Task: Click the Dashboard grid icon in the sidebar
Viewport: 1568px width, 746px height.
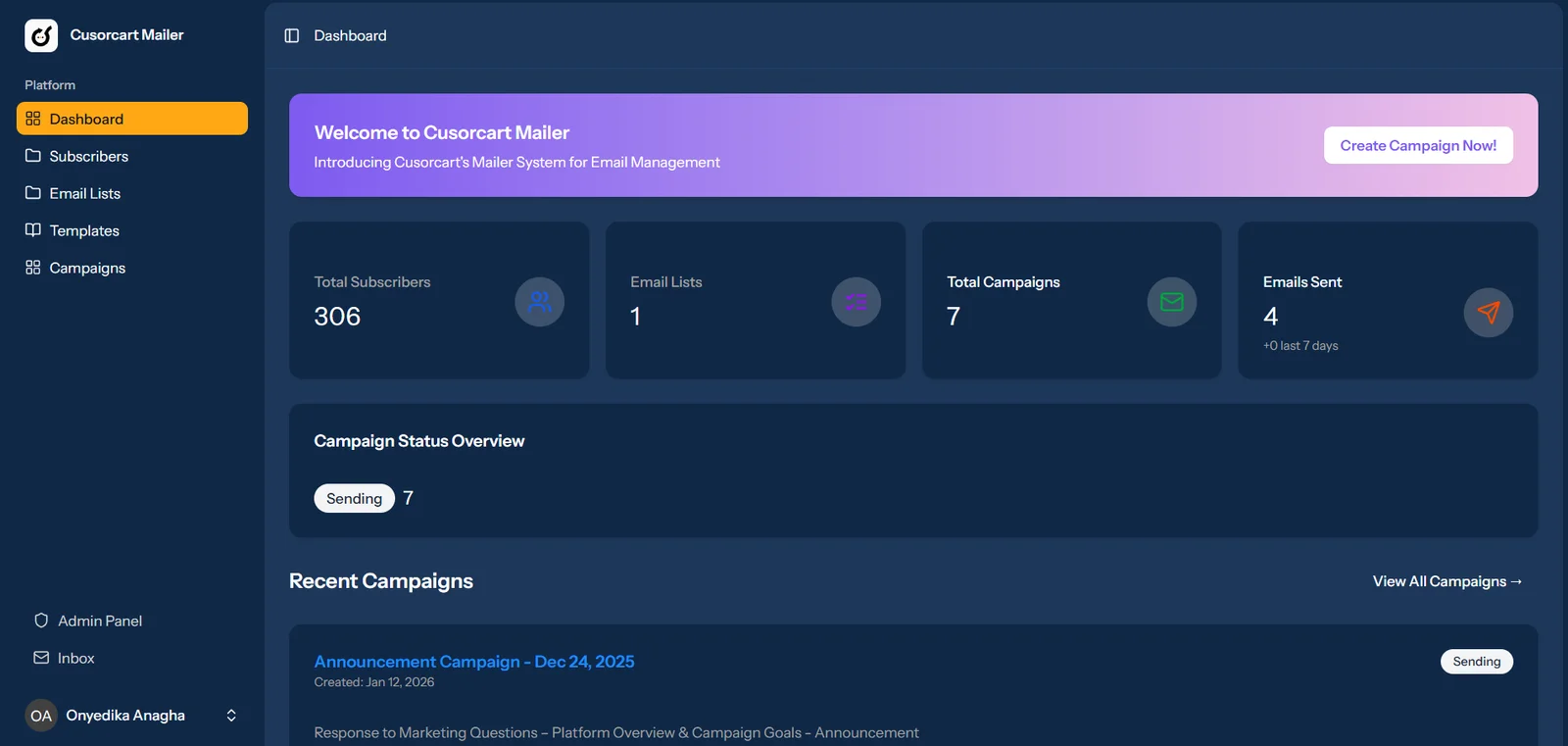Action: [x=33, y=119]
